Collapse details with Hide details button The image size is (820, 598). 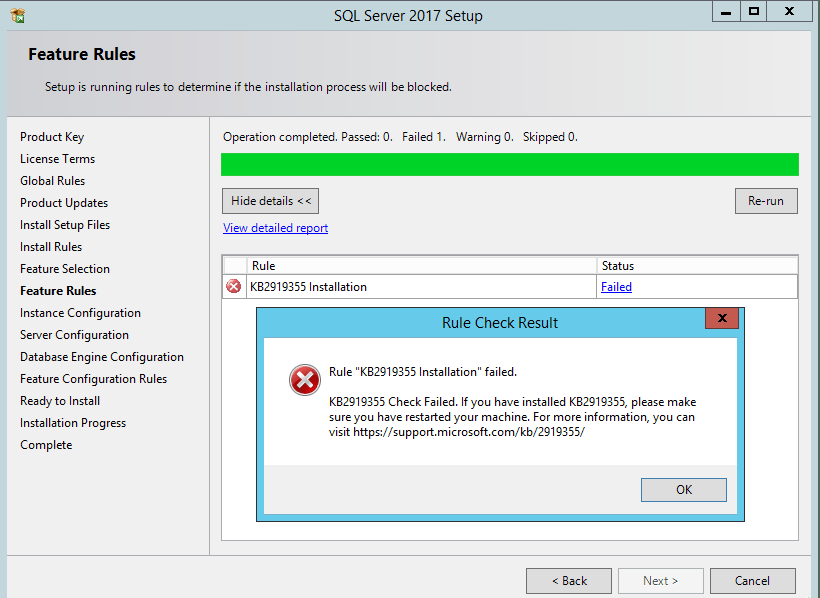270,201
